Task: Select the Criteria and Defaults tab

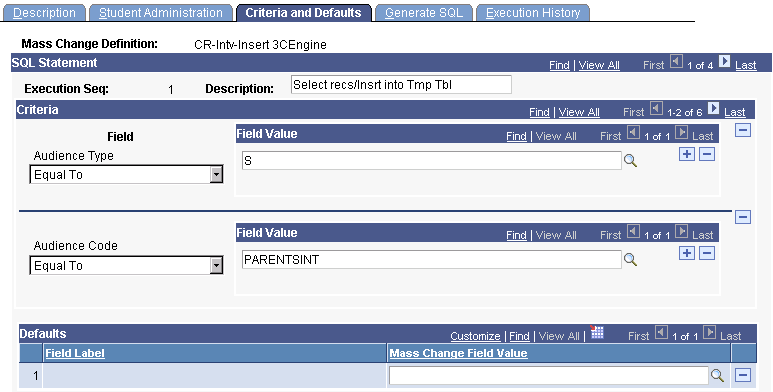Action: click(x=303, y=12)
